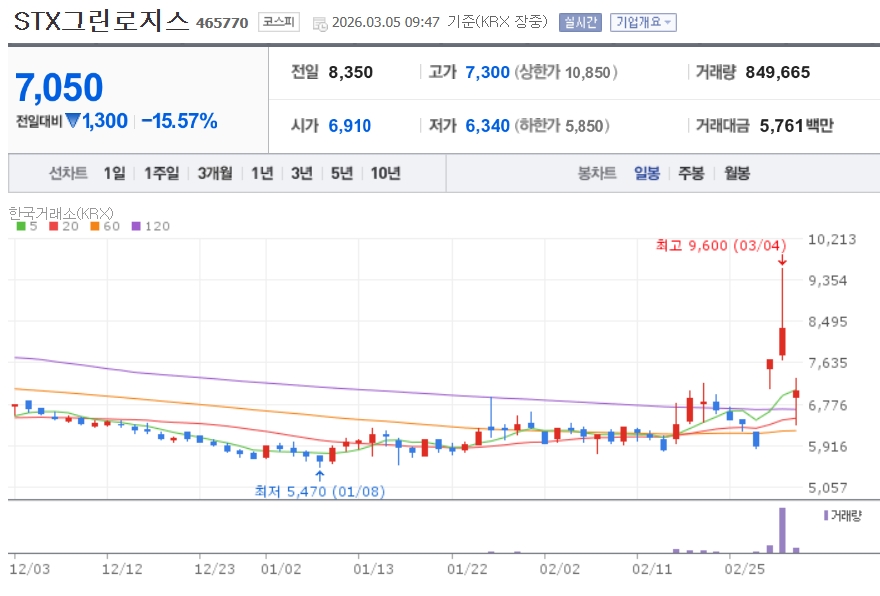Click the blue down-arrow price change icon
Image resolution: width=880 pixels, height=596 pixels.
pos(73,121)
